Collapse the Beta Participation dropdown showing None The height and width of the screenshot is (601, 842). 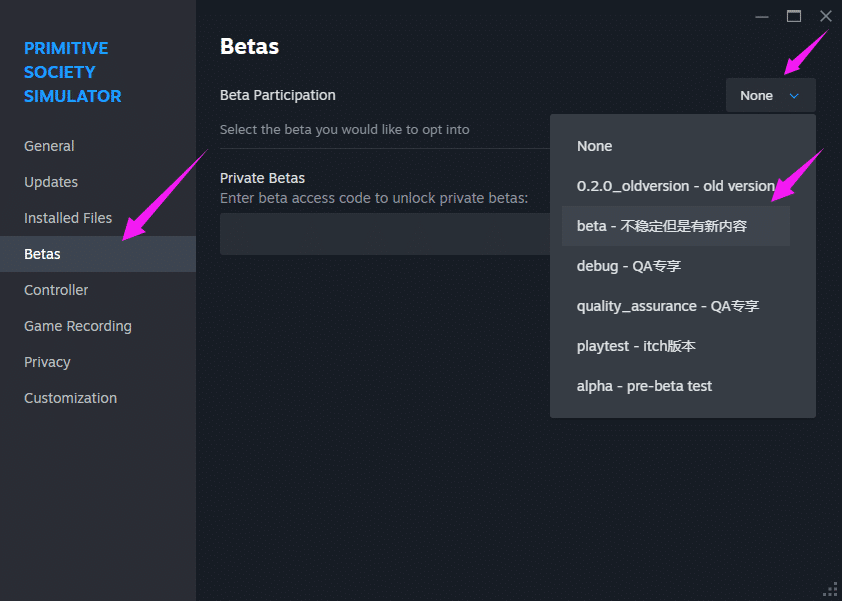coord(771,95)
